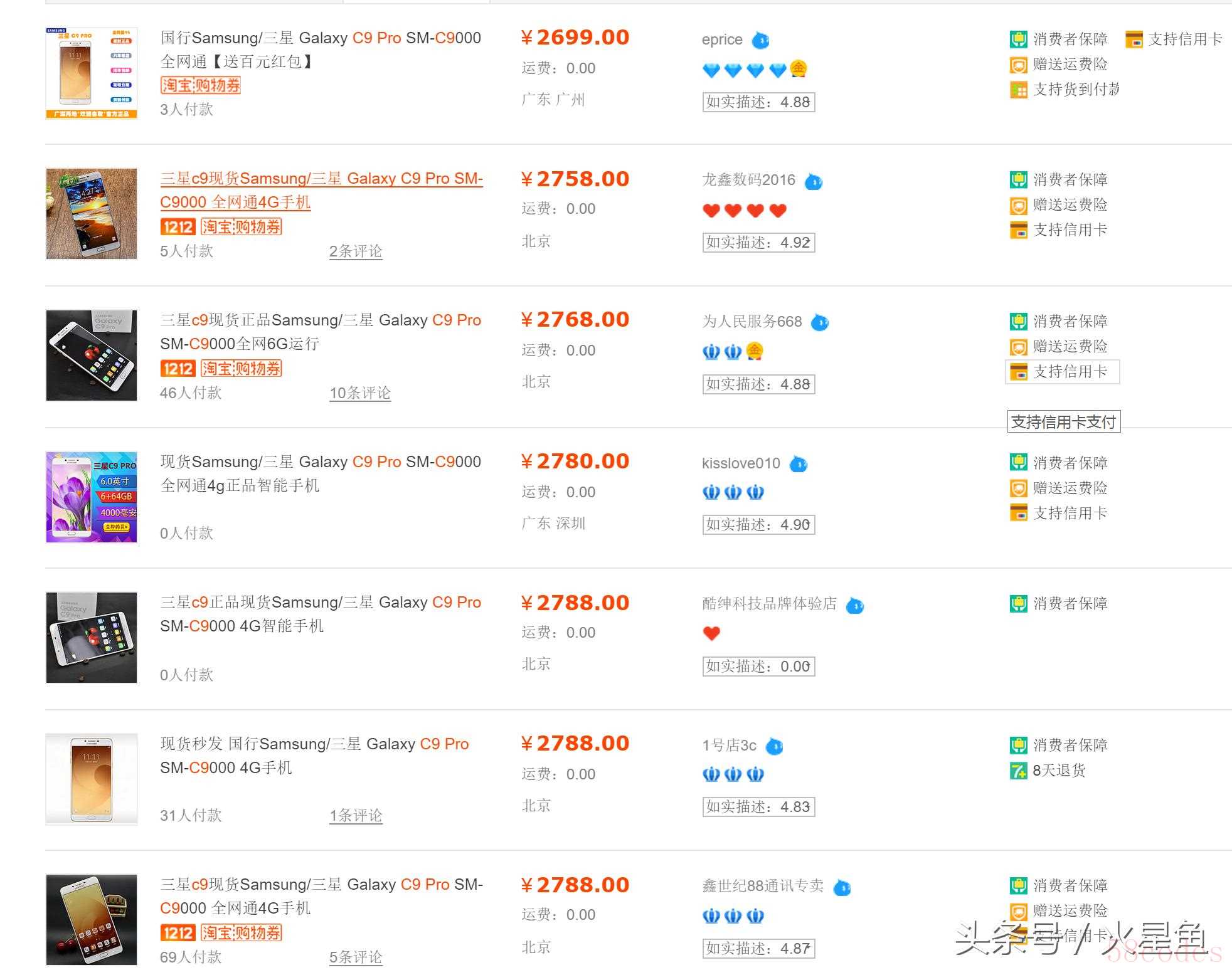This screenshot has width=1232, height=970.
Task: Click the 8天退货 green icon
Action: [x=1018, y=771]
